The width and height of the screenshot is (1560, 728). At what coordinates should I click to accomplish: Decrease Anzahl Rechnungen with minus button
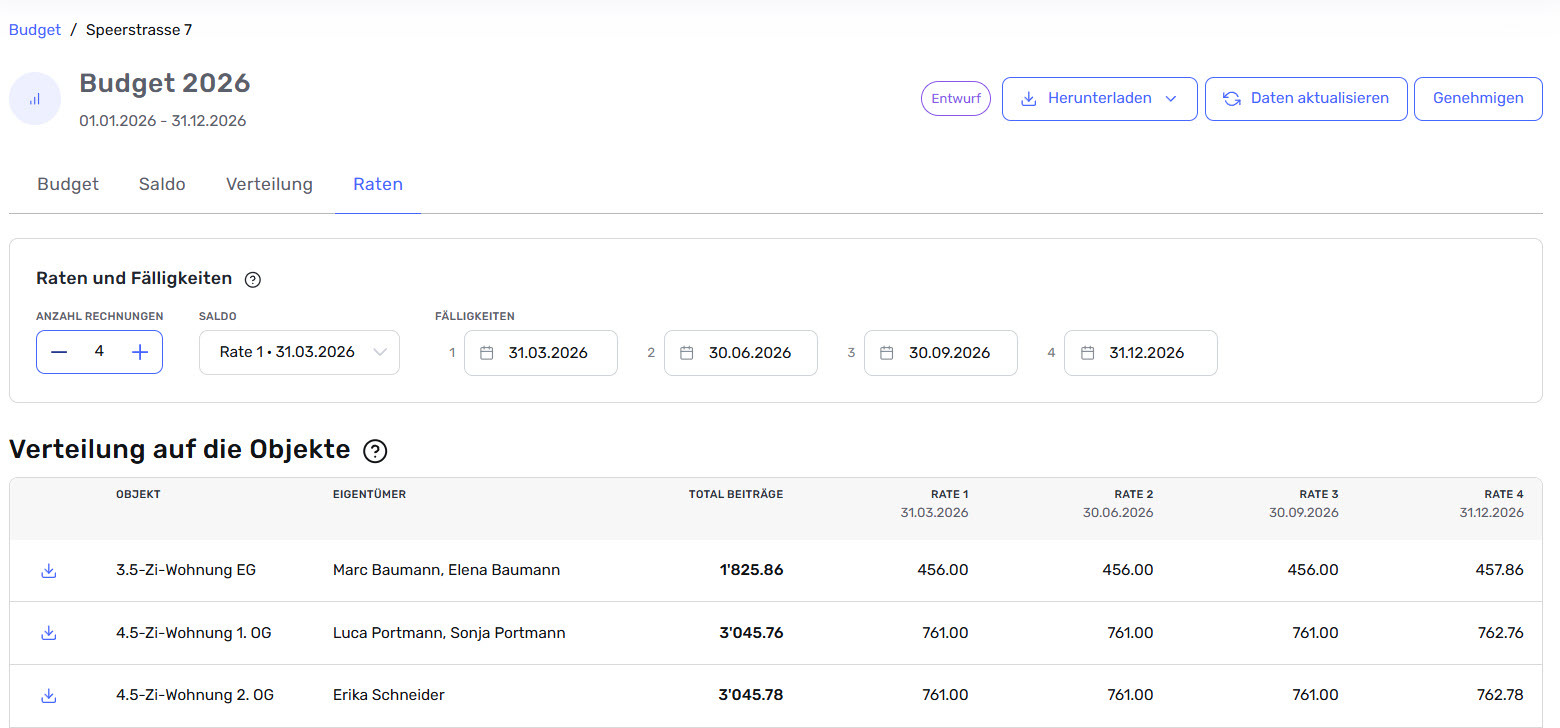60,352
